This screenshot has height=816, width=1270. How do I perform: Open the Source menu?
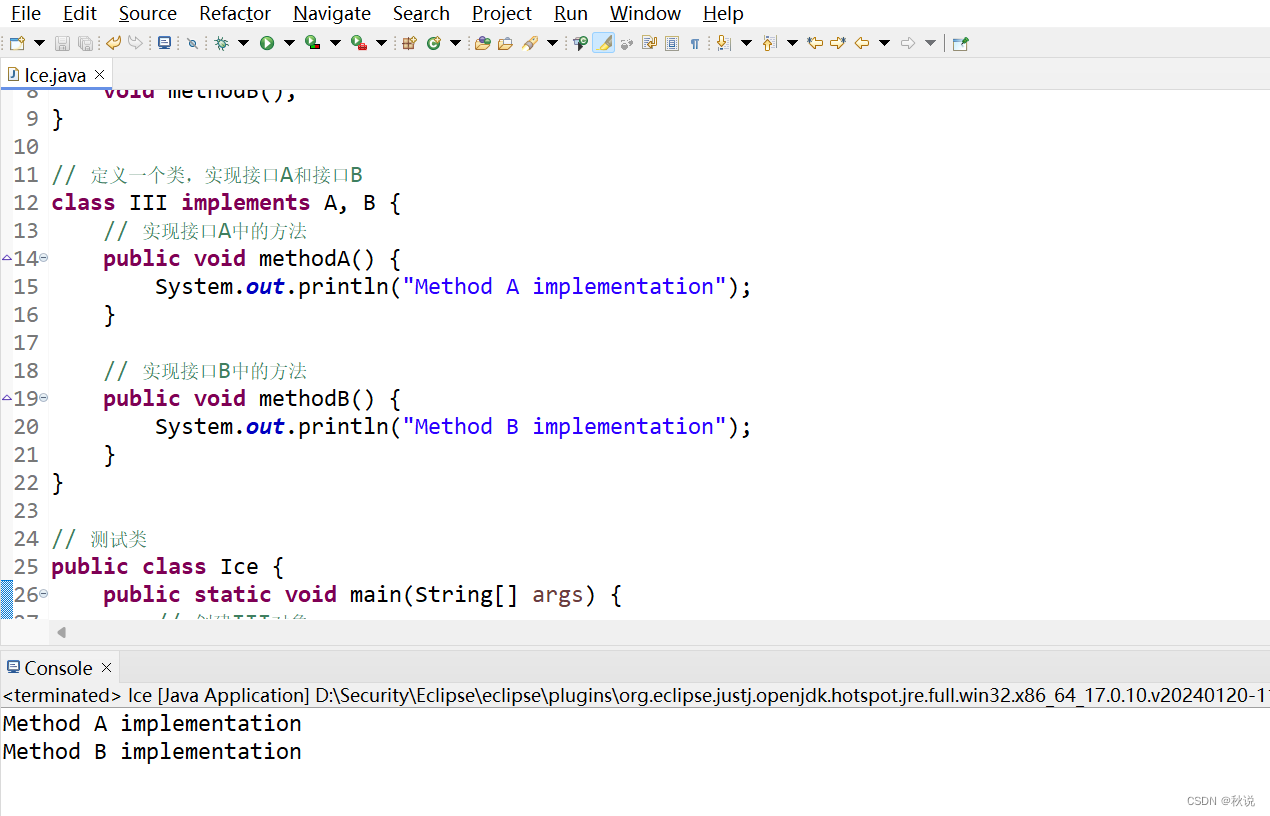pyautogui.click(x=148, y=13)
